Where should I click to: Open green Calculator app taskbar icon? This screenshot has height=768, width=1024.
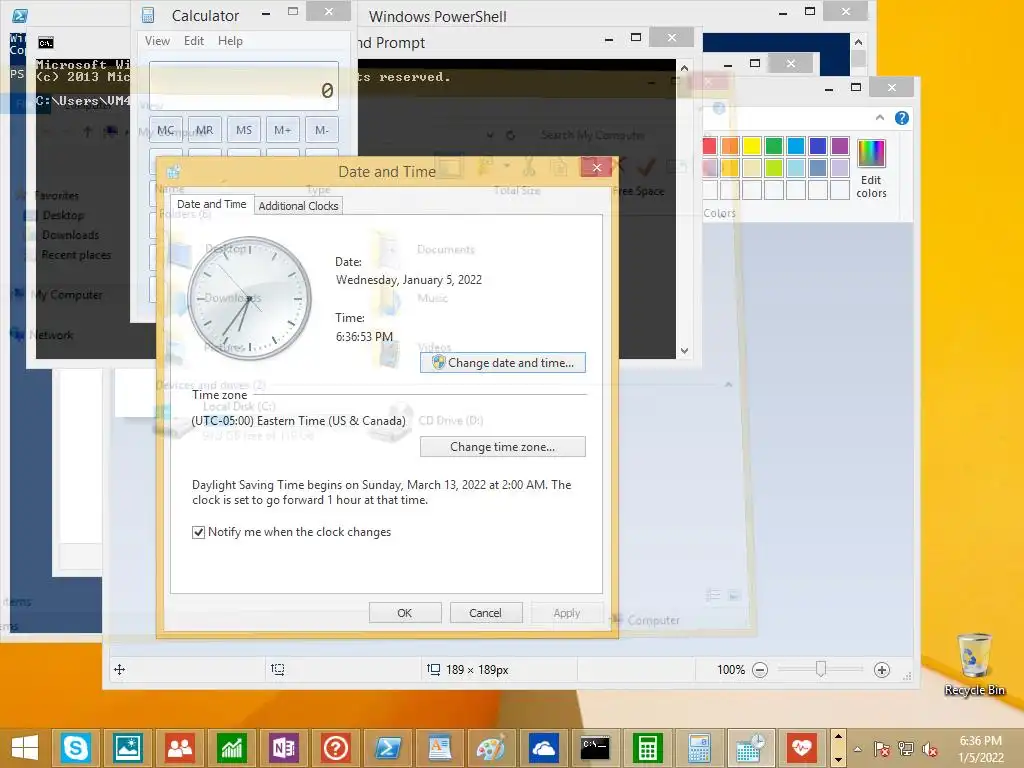(x=647, y=748)
